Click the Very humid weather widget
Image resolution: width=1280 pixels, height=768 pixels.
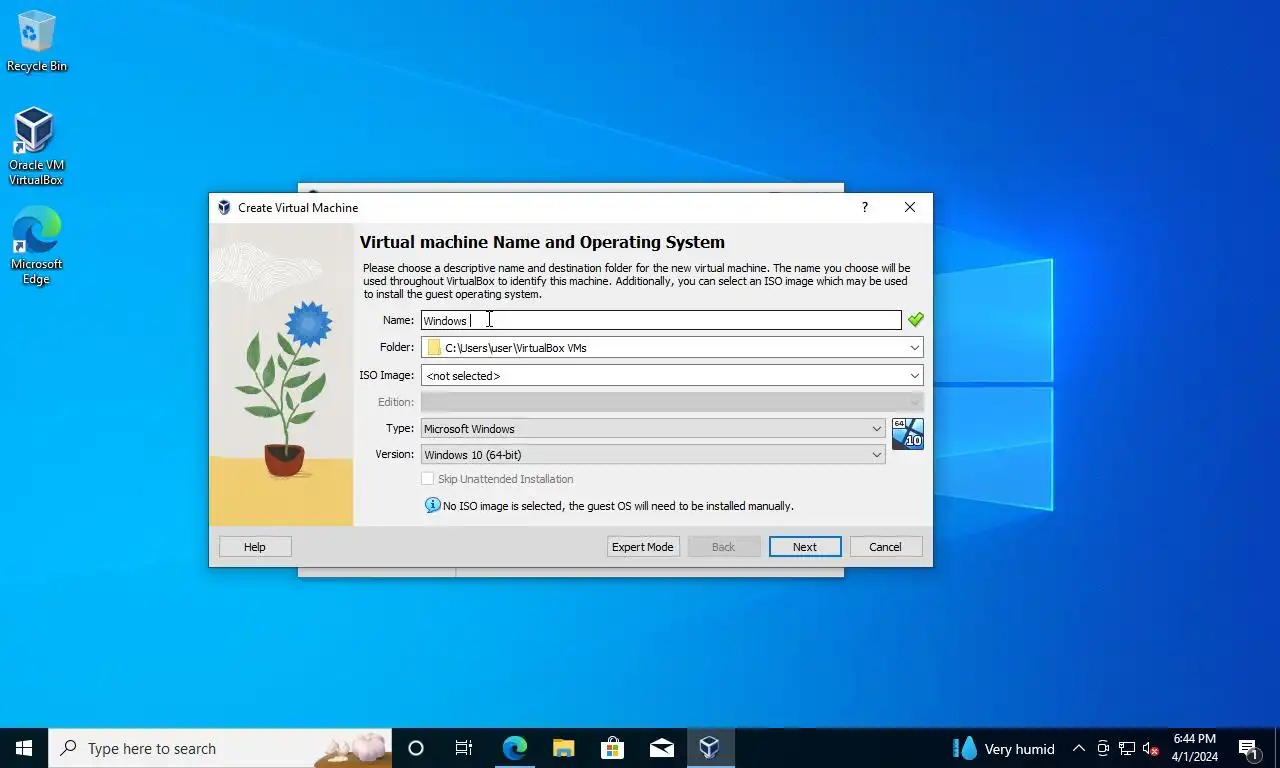(1005, 748)
